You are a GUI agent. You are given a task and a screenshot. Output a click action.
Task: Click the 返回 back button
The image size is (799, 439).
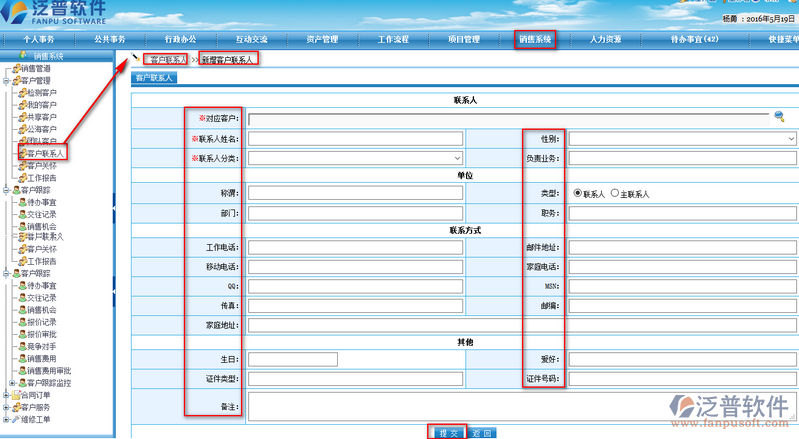(x=482, y=433)
